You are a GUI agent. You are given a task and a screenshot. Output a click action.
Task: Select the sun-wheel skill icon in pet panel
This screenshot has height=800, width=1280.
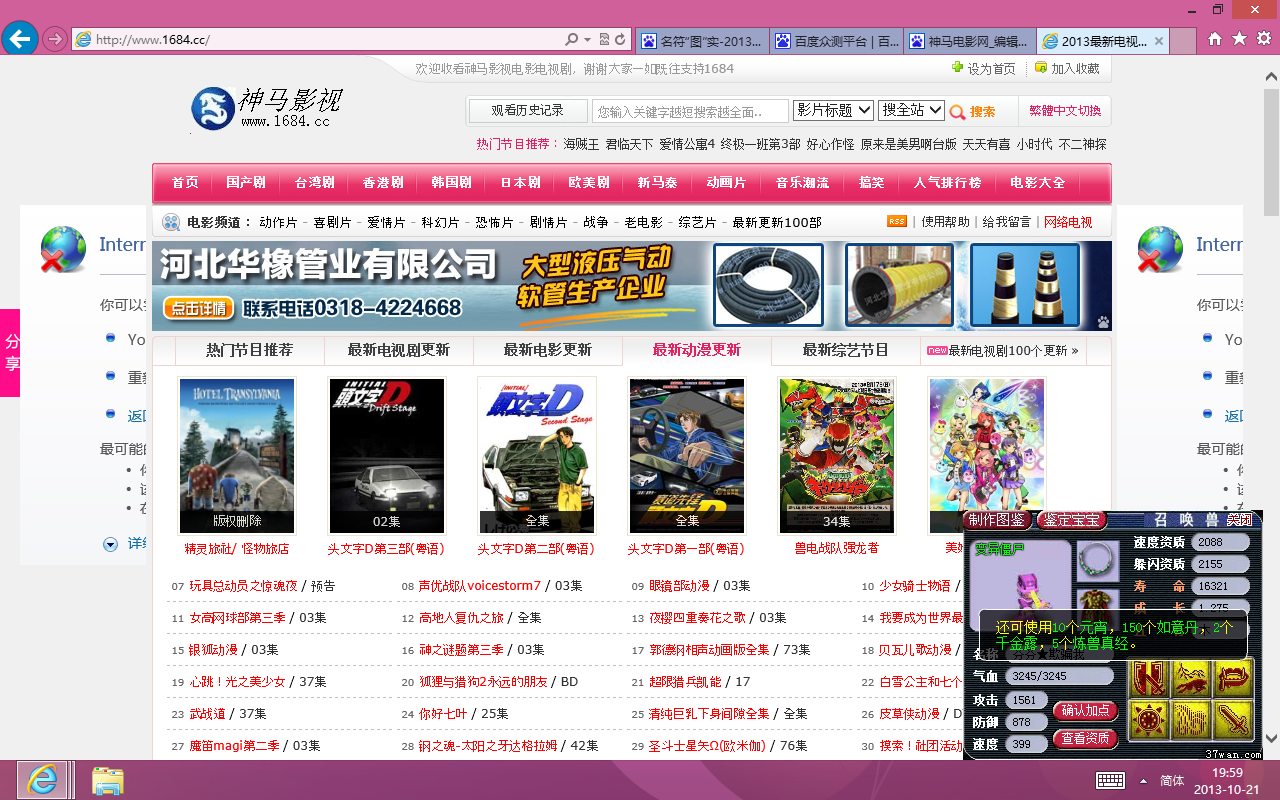pyautogui.click(x=1149, y=720)
